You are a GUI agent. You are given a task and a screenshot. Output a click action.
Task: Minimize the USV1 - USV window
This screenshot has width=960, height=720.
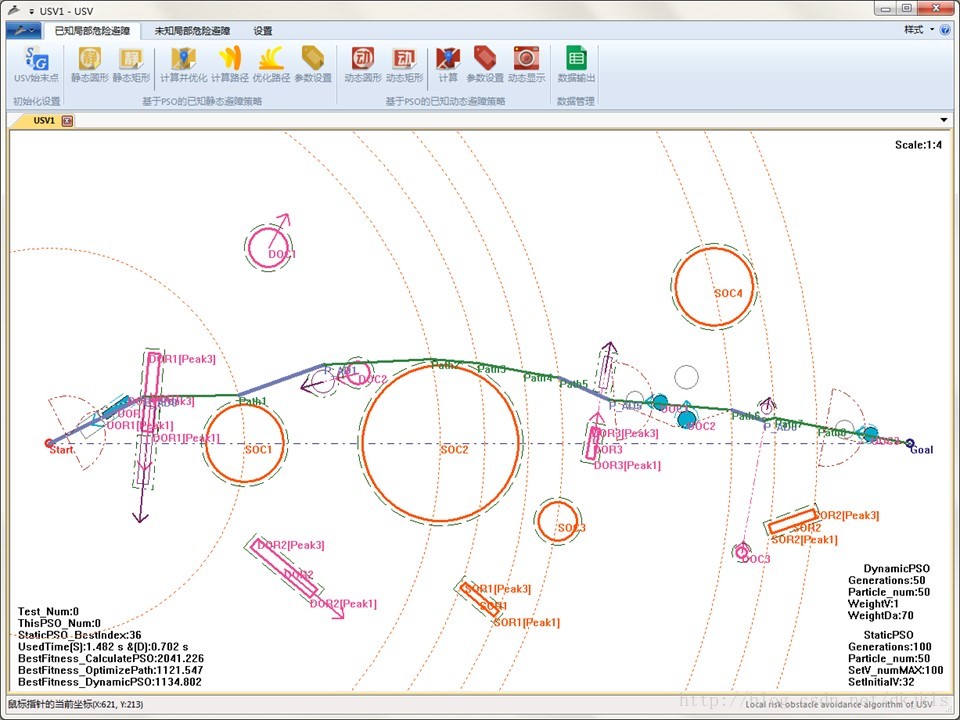[x=884, y=9]
